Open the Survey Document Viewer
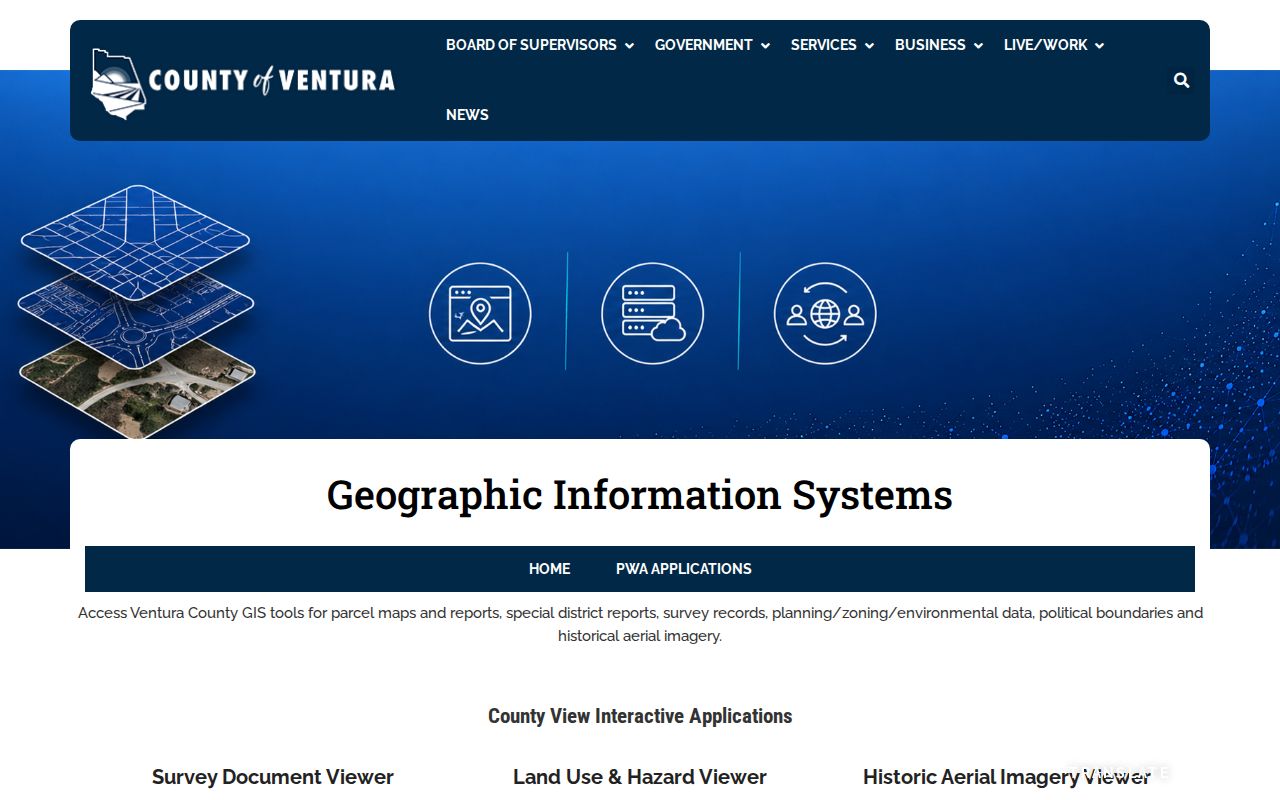Viewport: 1280px width, 800px height. (273, 777)
